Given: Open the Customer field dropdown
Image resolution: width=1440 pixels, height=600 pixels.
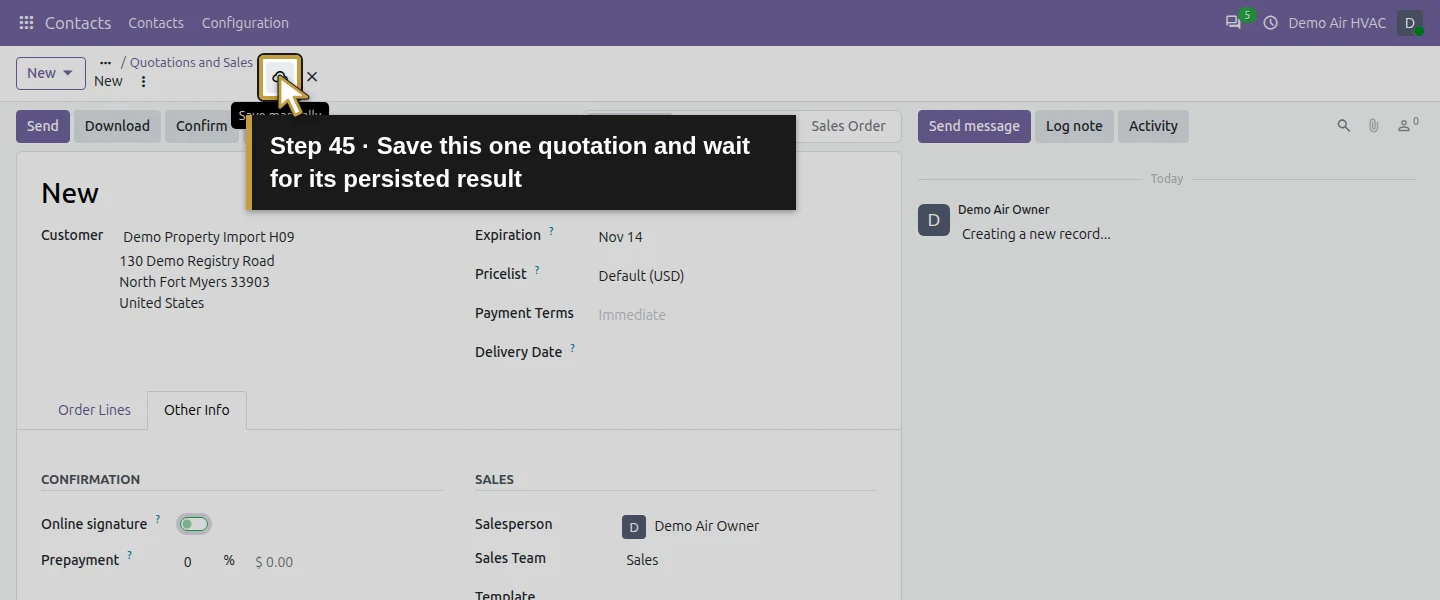Looking at the screenshot, I should (x=281, y=237).
